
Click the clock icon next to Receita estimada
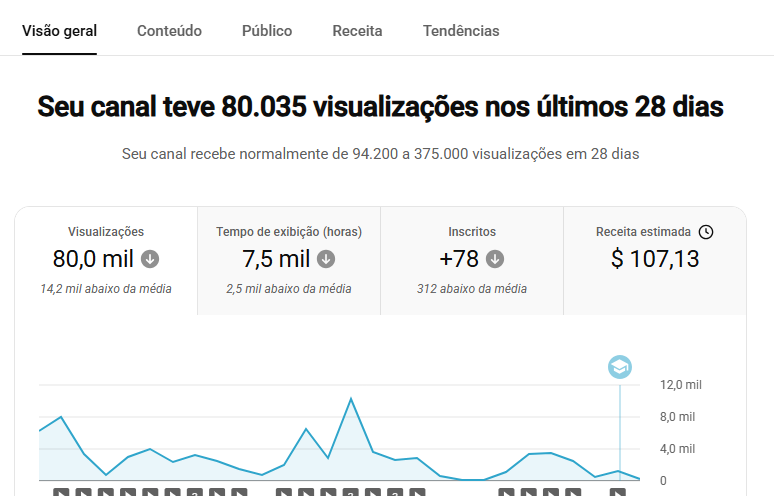pos(706,232)
